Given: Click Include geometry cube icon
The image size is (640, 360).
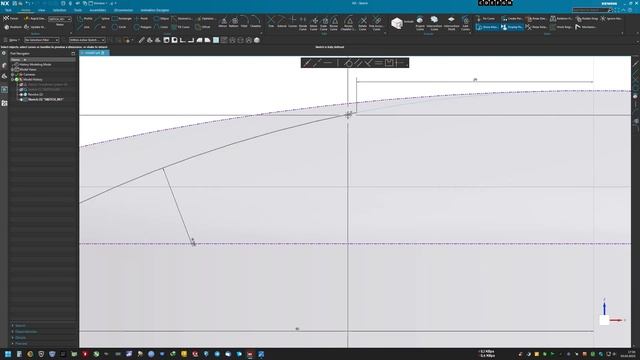Looking at the screenshot, I should click(397, 23).
